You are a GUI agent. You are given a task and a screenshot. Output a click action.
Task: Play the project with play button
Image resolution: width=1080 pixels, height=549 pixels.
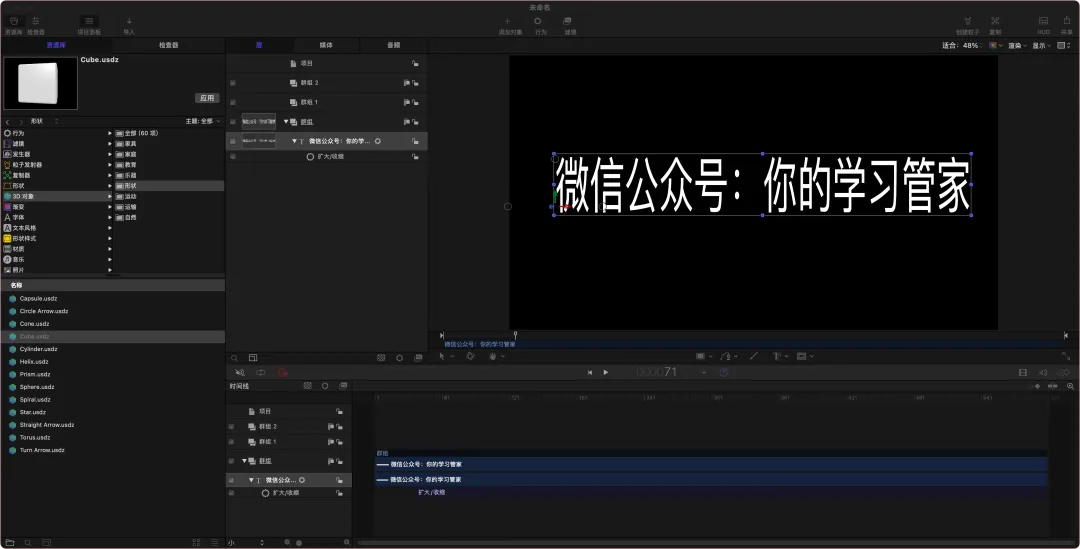605,373
